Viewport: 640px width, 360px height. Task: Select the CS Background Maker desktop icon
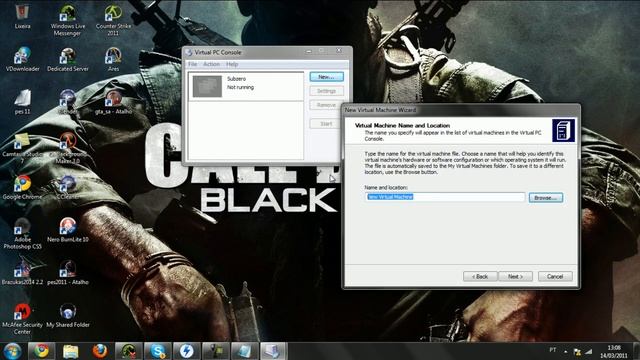(x=68, y=148)
